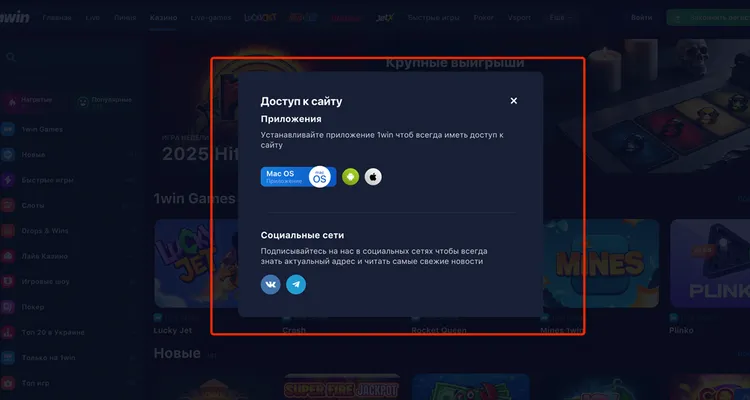Select the Android app icon

pyautogui.click(x=351, y=177)
